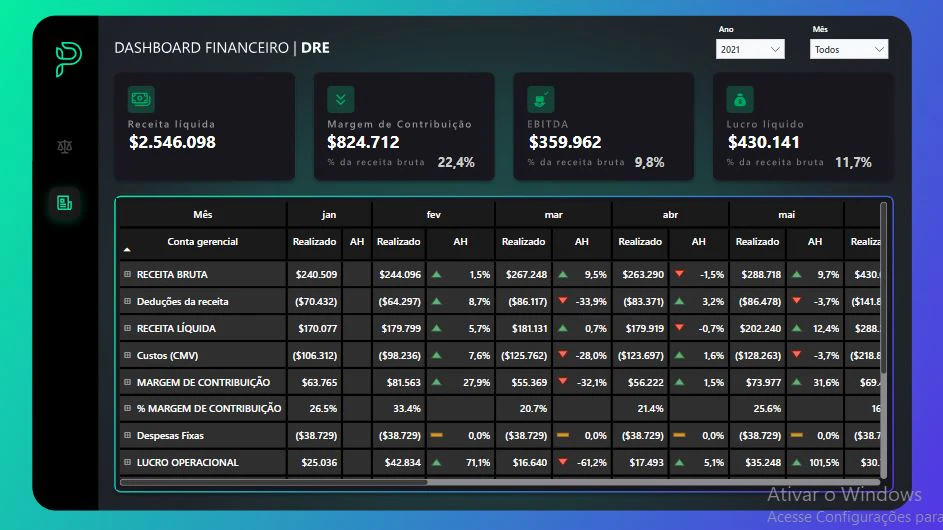Click the fev month header

click(434, 215)
